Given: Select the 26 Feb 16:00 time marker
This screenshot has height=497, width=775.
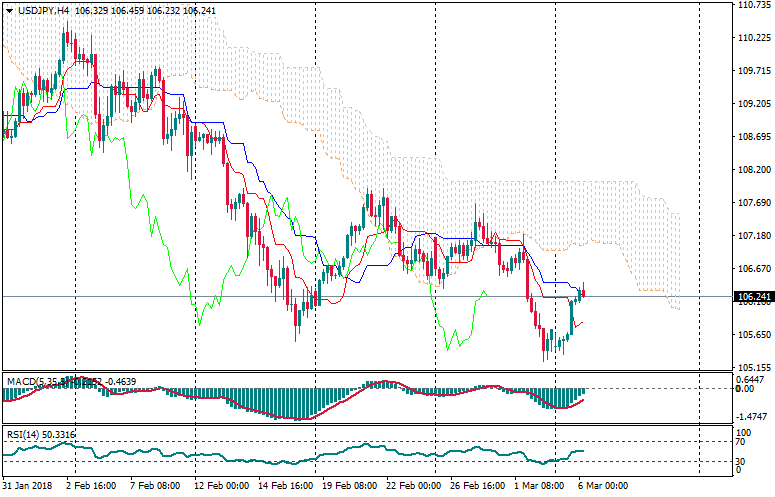Looking at the screenshot, I should (478, 487).
